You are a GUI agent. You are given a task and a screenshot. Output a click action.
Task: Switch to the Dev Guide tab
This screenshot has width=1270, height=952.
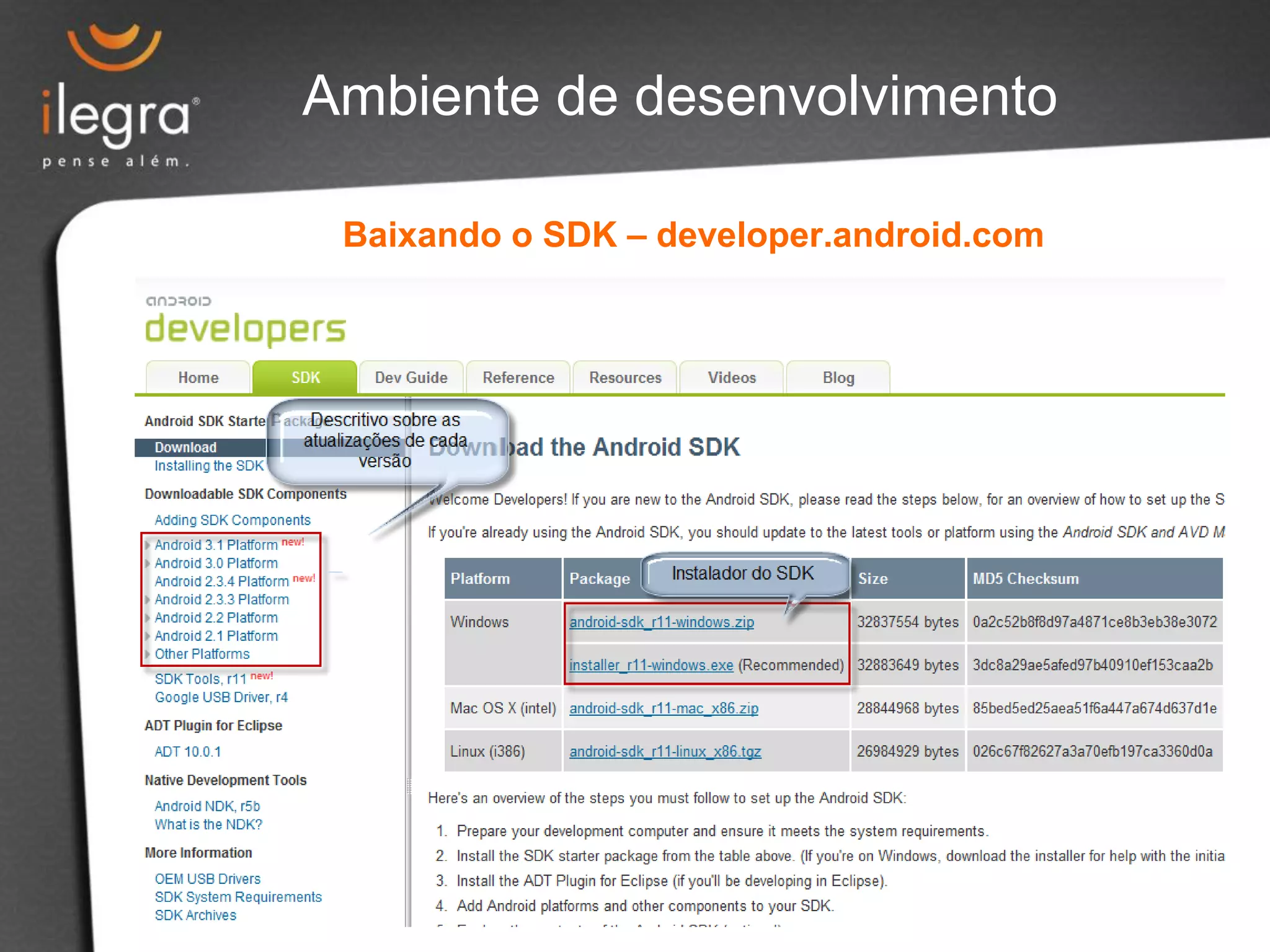(411, 377)
